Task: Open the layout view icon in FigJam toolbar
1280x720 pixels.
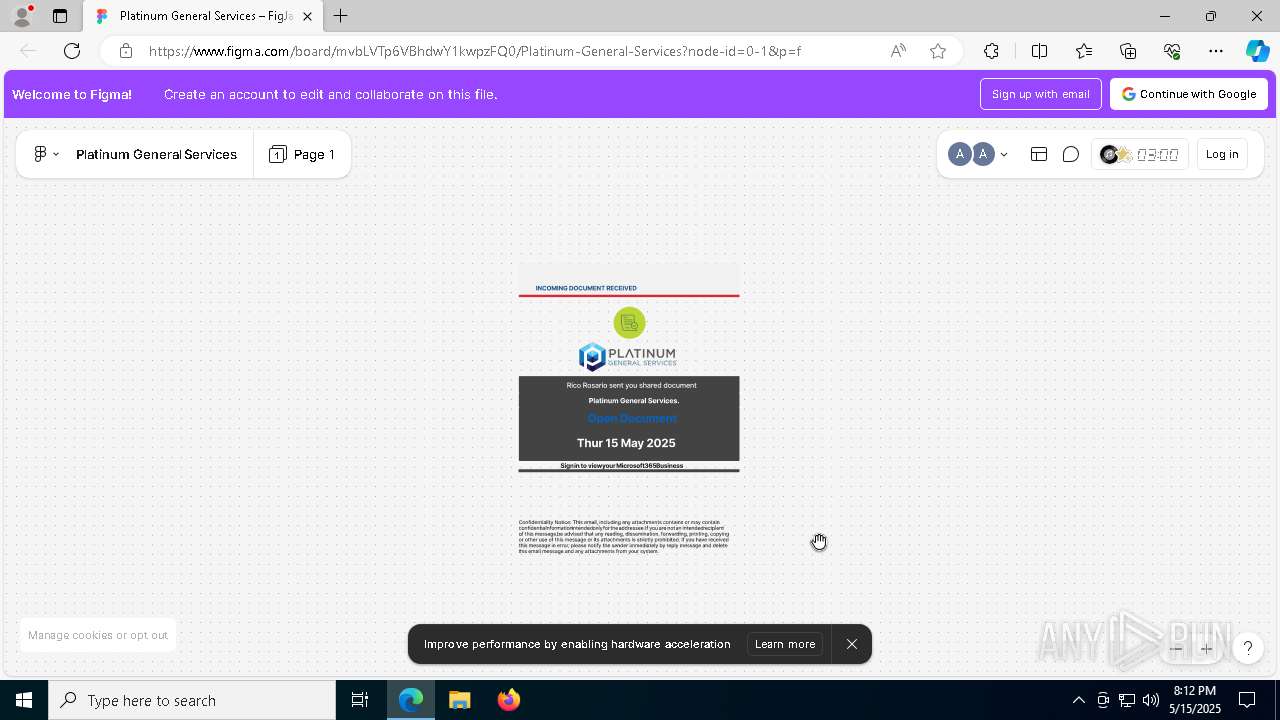Action: click(1039, 154)
